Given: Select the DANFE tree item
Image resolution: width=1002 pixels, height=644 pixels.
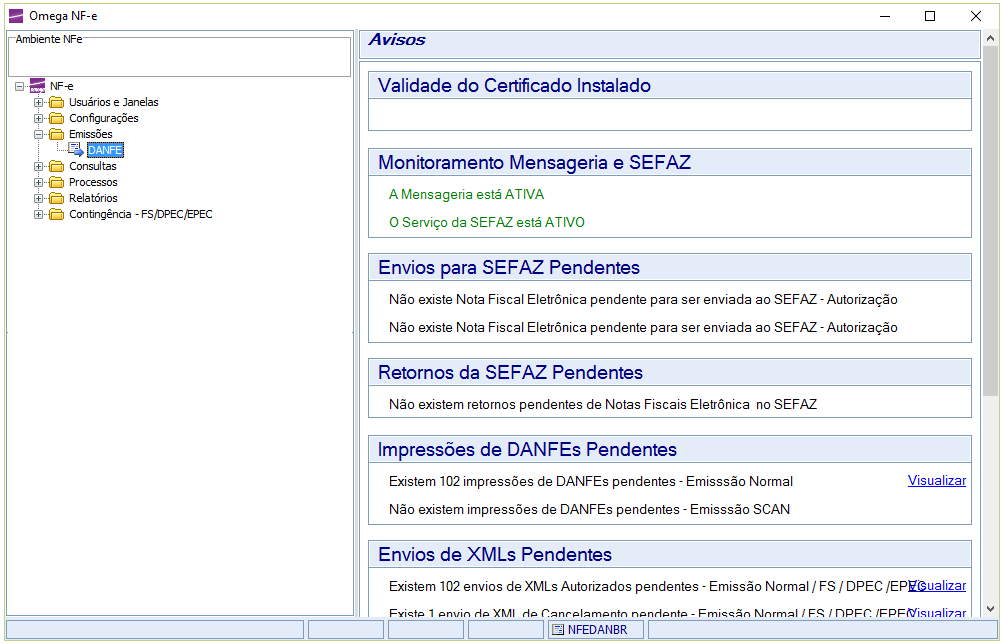Looking at the screenshot, I should click(105, 150).
